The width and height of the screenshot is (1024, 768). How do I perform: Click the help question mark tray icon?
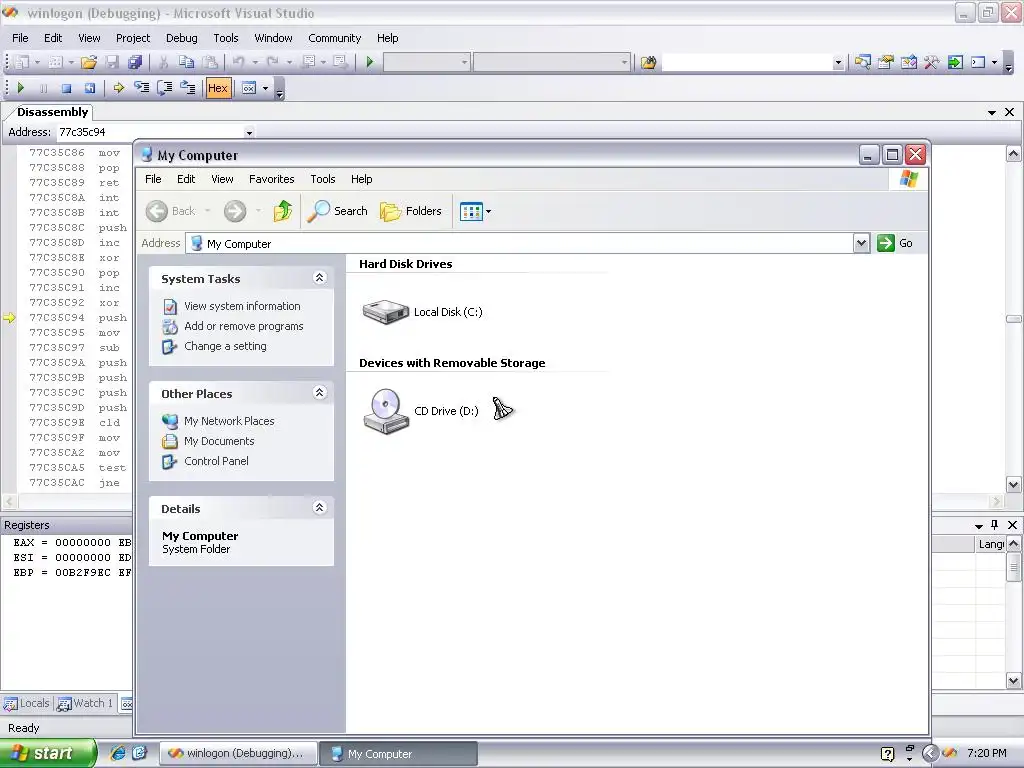click(x=888, y=754)
